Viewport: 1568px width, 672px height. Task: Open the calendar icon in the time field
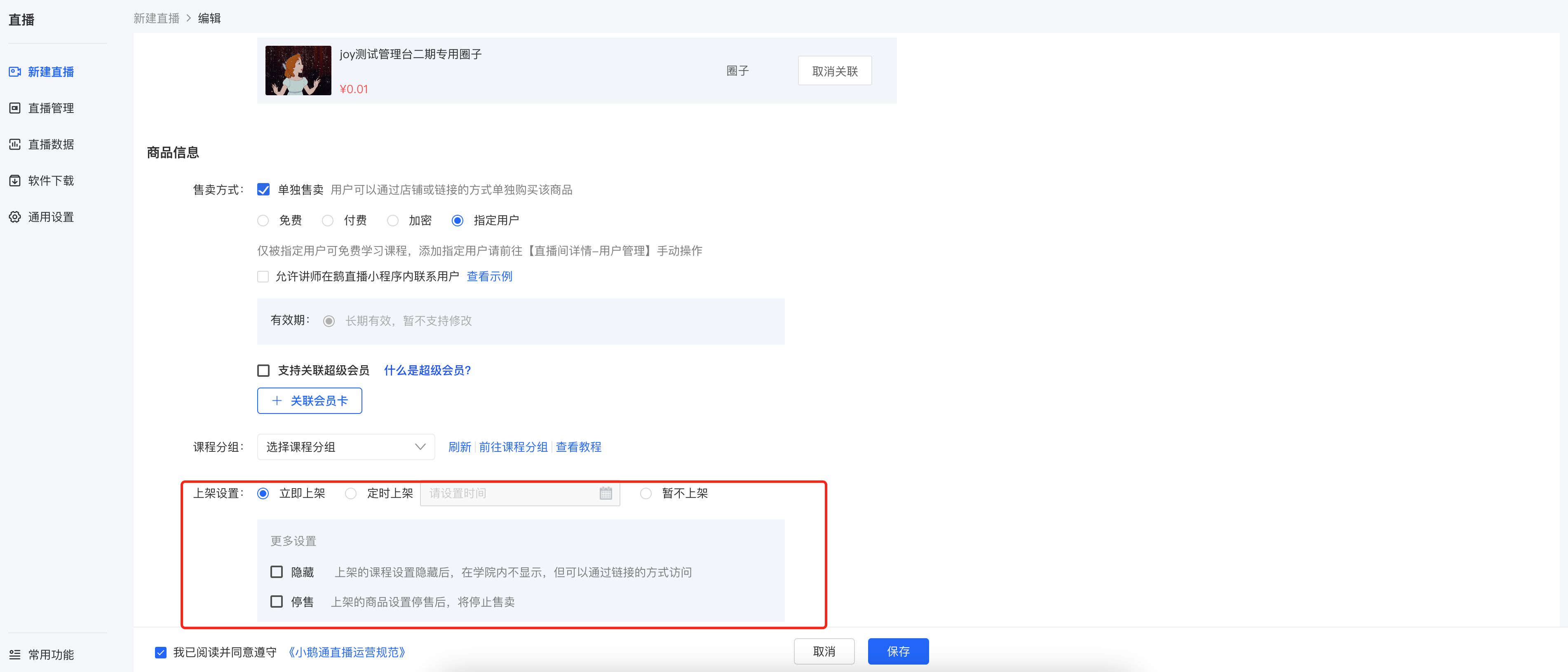pyautogui.click(x=606, y=493)
